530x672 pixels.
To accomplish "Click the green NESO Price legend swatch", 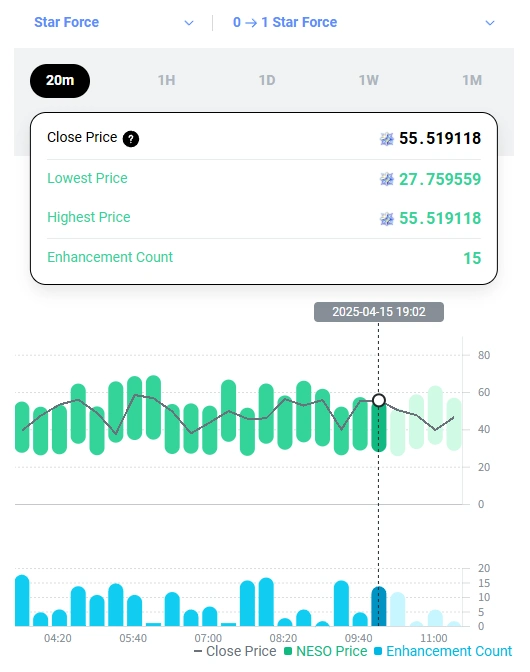I will [288, 651].
